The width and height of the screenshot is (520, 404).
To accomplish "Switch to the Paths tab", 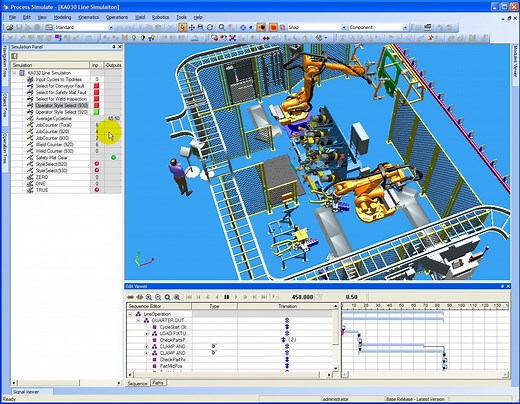I will click(x=158, y=383).
